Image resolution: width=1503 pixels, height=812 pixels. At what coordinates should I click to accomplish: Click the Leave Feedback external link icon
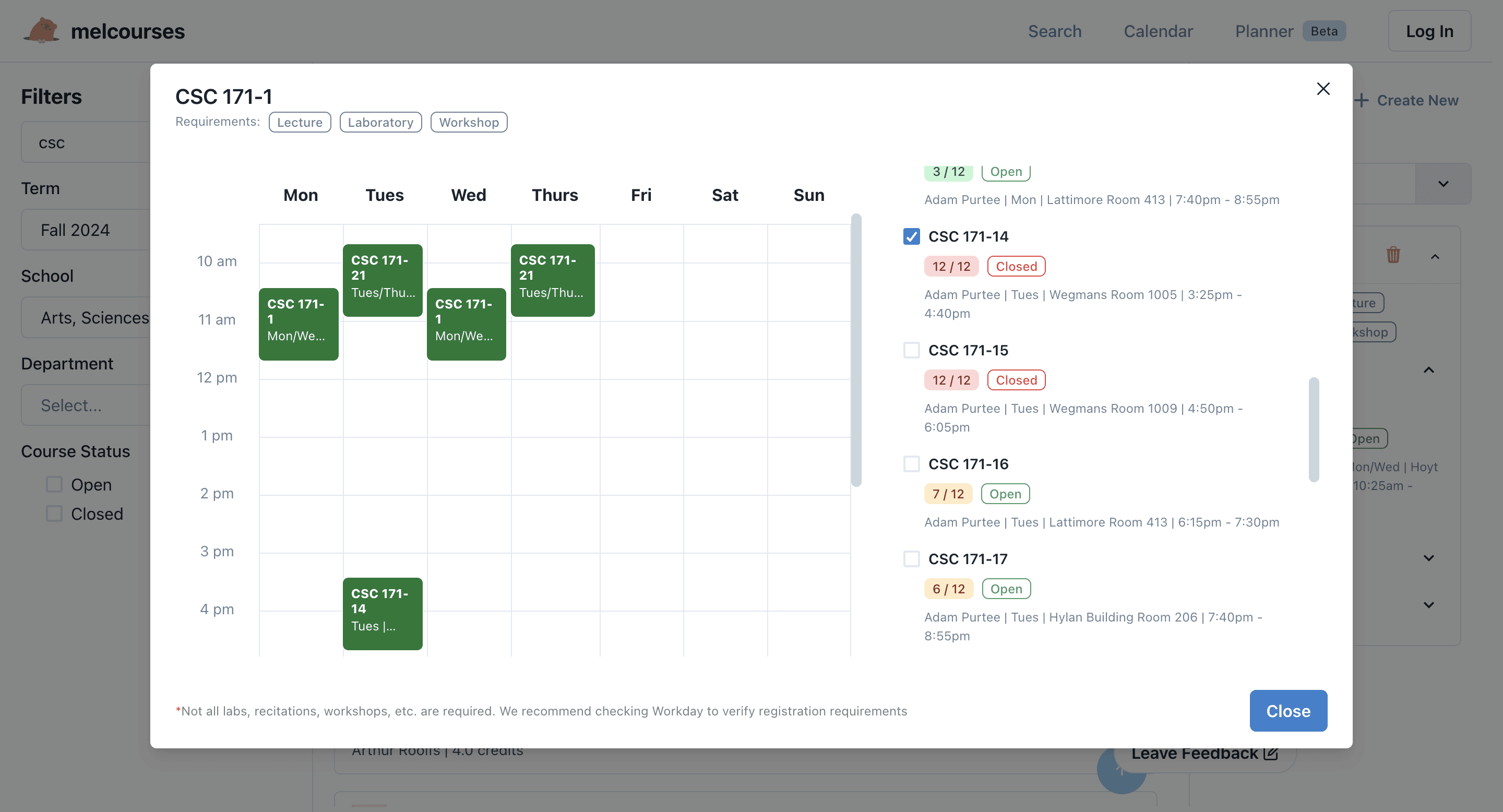click(x=1270, y=753)
